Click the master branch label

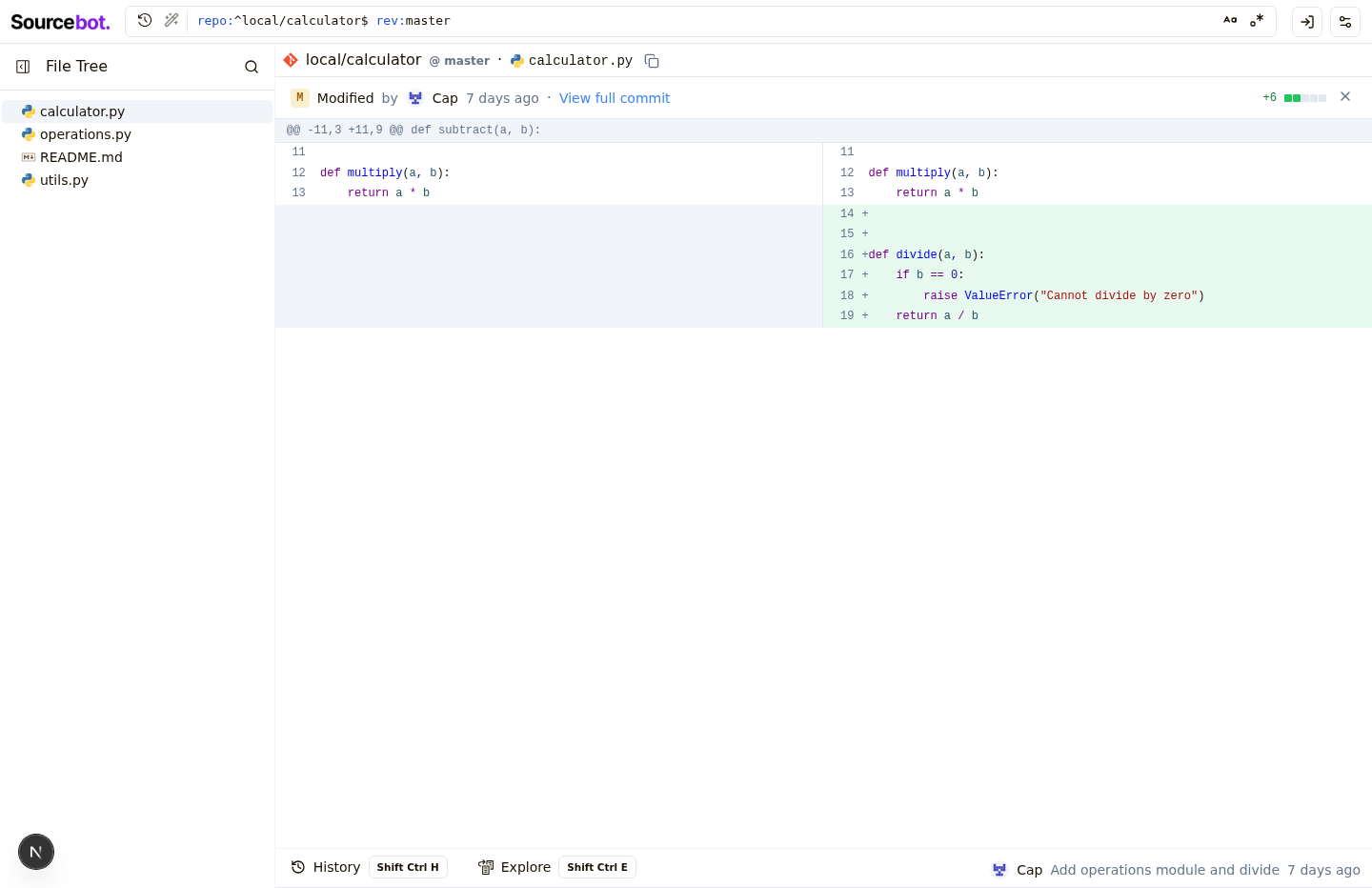click(459, 61)
